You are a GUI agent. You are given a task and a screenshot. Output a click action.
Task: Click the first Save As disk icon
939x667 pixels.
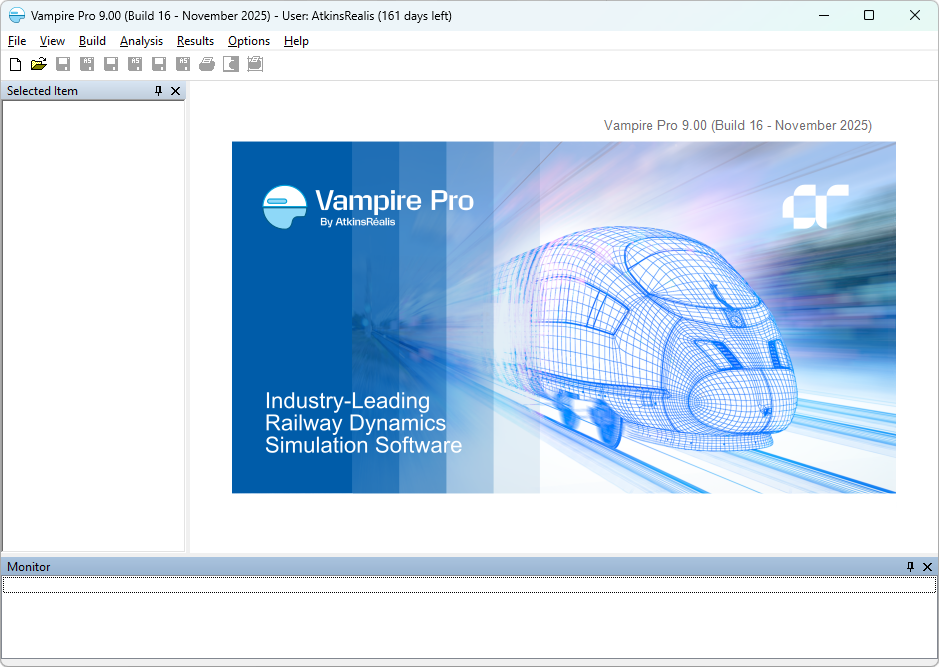pyautogui.click(x=87, y=64)
